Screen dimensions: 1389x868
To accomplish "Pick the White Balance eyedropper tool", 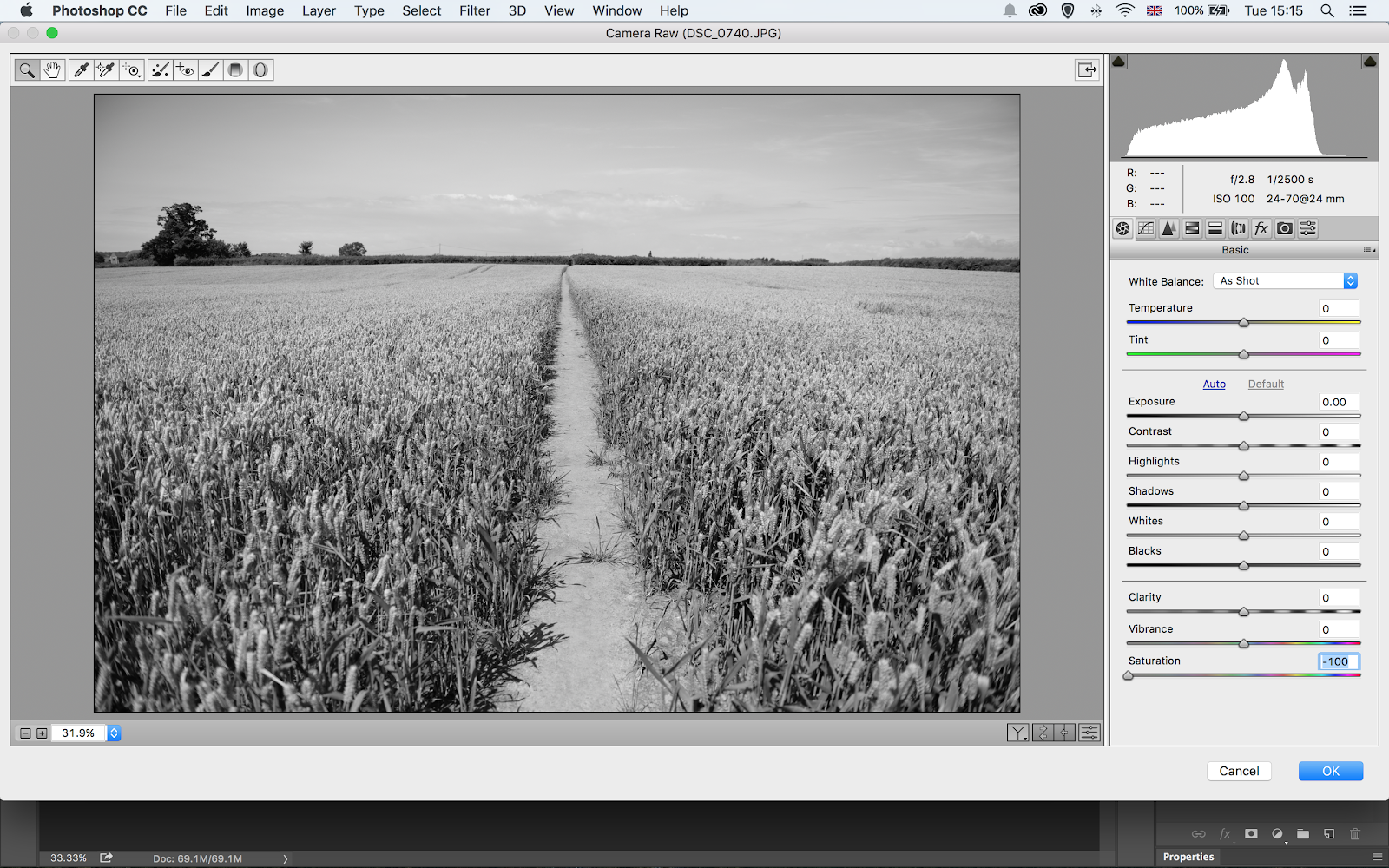I will coord(81,70).
